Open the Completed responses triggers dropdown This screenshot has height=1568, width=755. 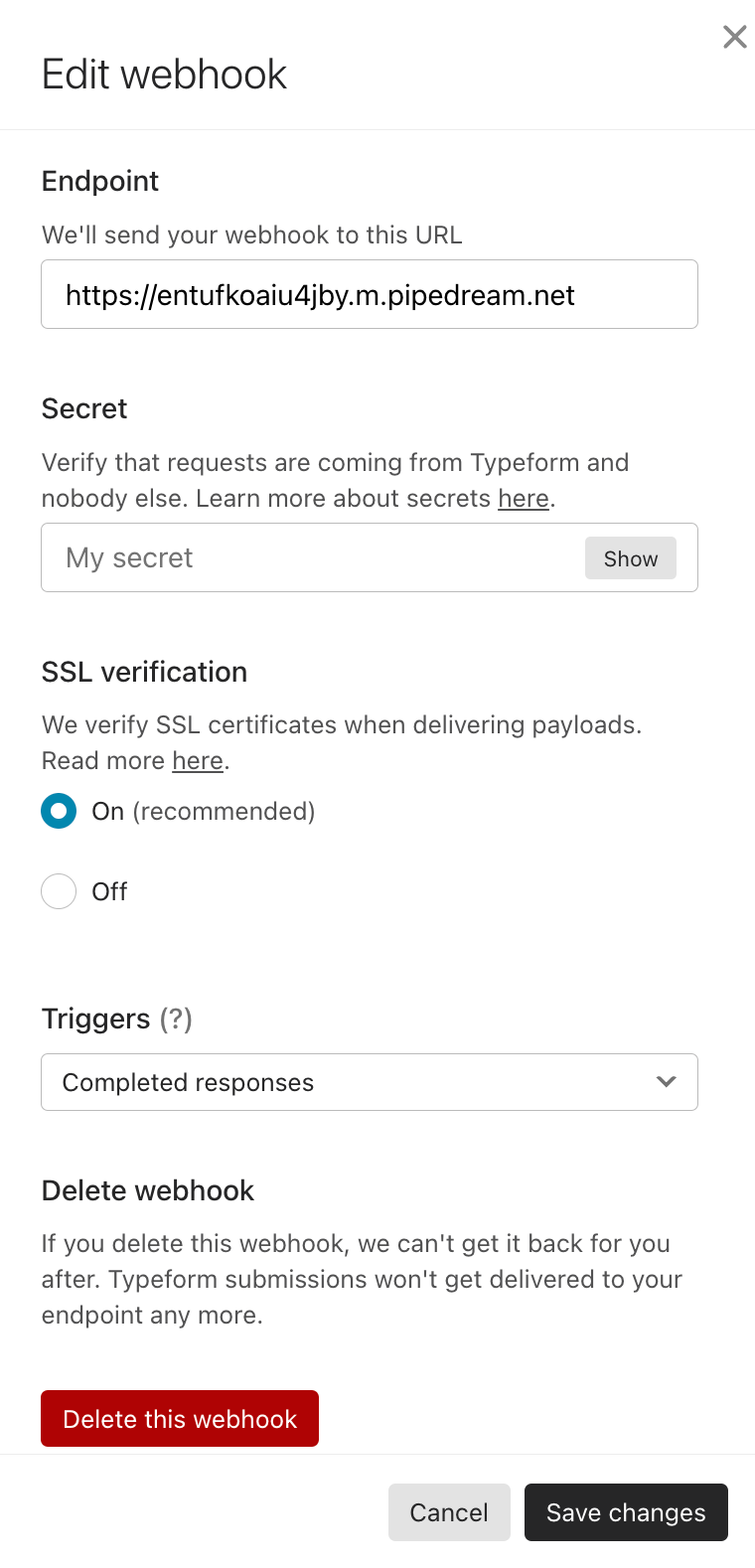pyautogui.click(x=370, y=1082)
